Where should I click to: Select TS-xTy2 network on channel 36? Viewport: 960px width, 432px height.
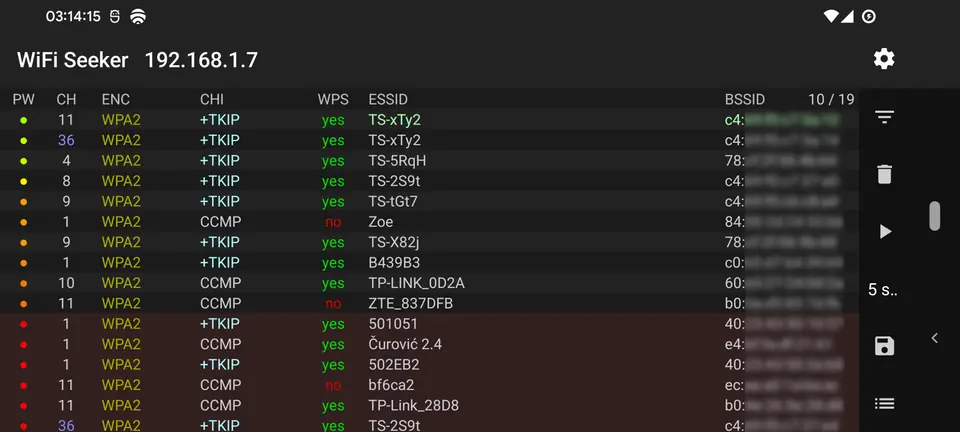pyautogui.click(x=430, y=140)
